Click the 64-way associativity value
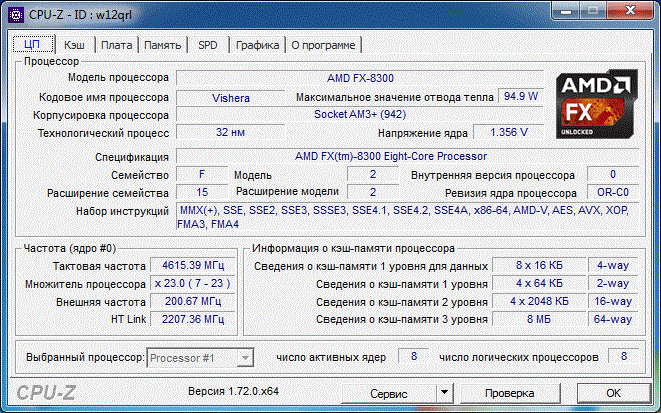This screenshot has width=661, height=413. pos(613,319)
